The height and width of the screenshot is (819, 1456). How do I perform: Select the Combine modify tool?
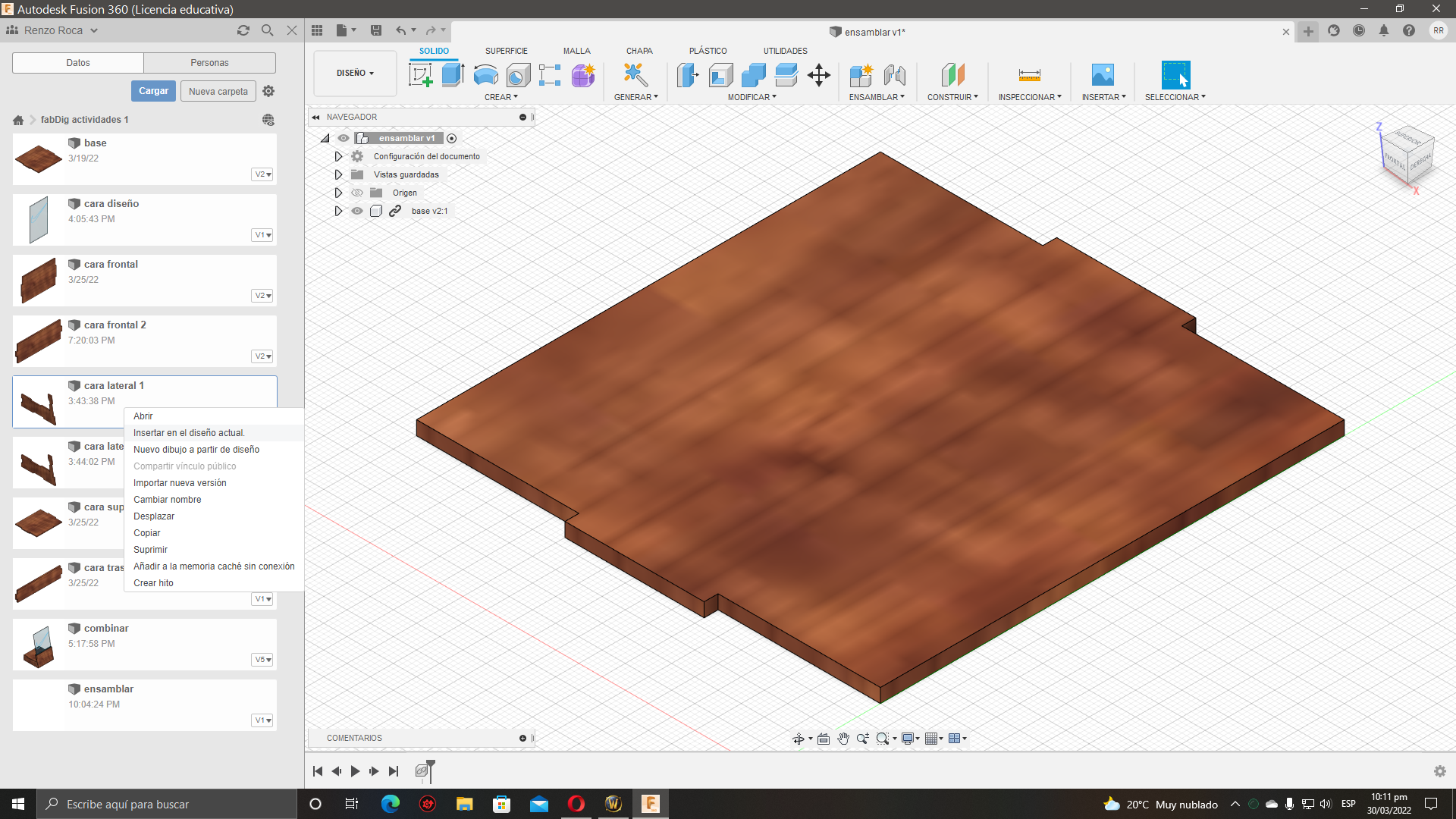click(x=753, y=75)
